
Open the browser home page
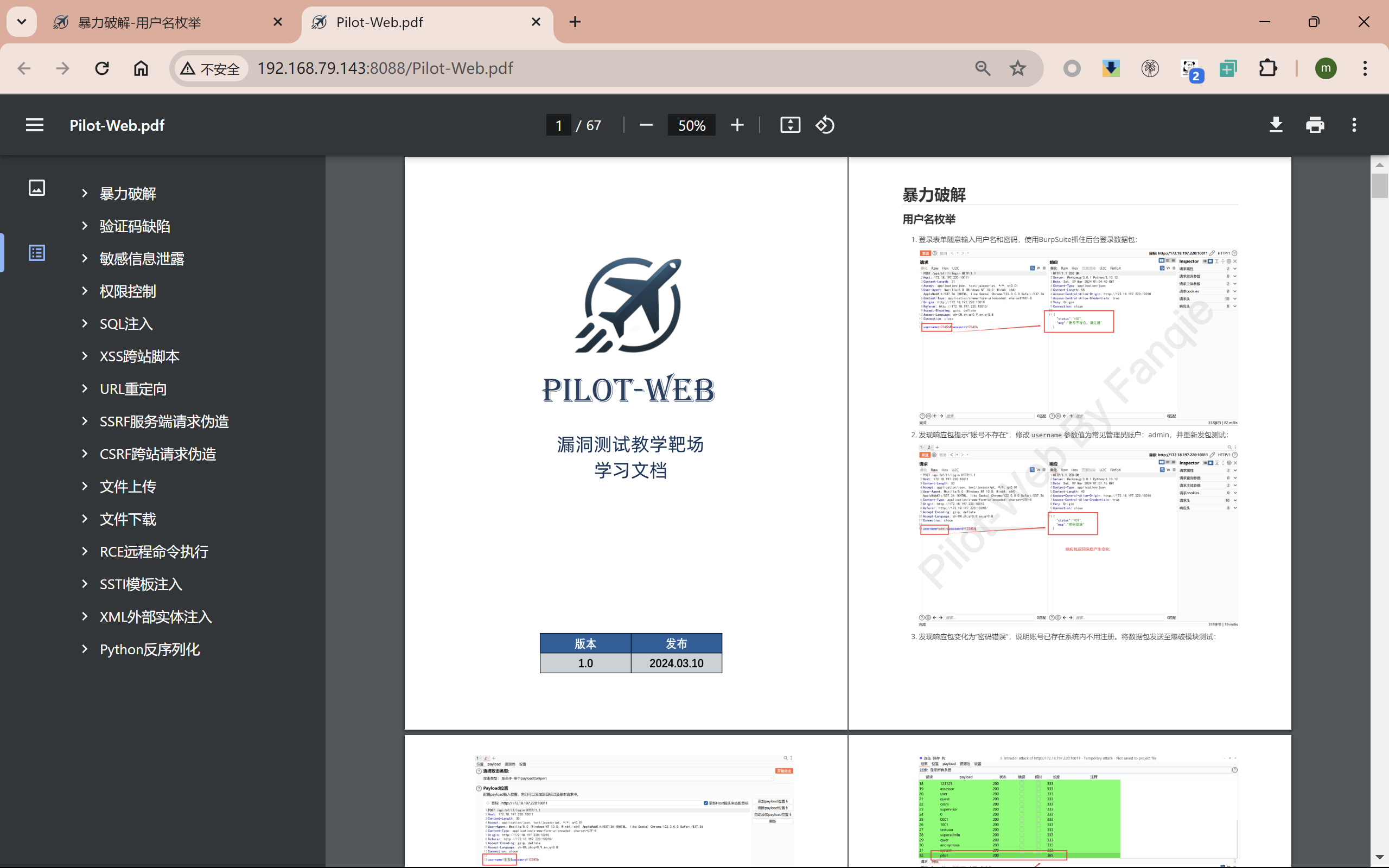(x=141, y=69)
